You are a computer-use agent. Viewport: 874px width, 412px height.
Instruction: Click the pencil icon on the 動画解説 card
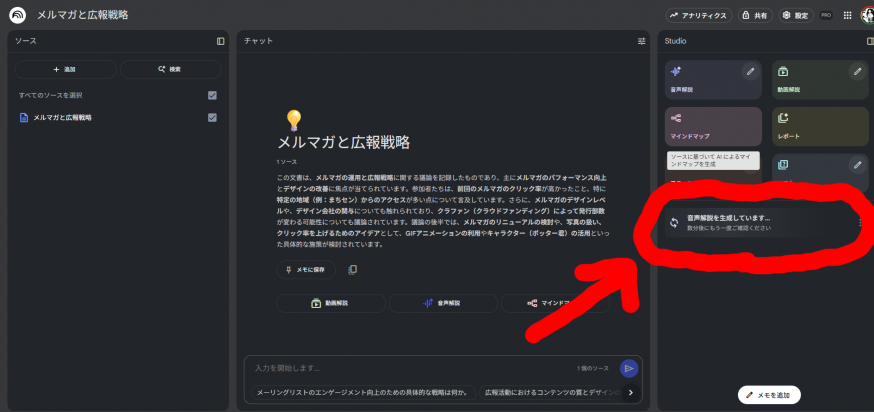pos(857,72)
